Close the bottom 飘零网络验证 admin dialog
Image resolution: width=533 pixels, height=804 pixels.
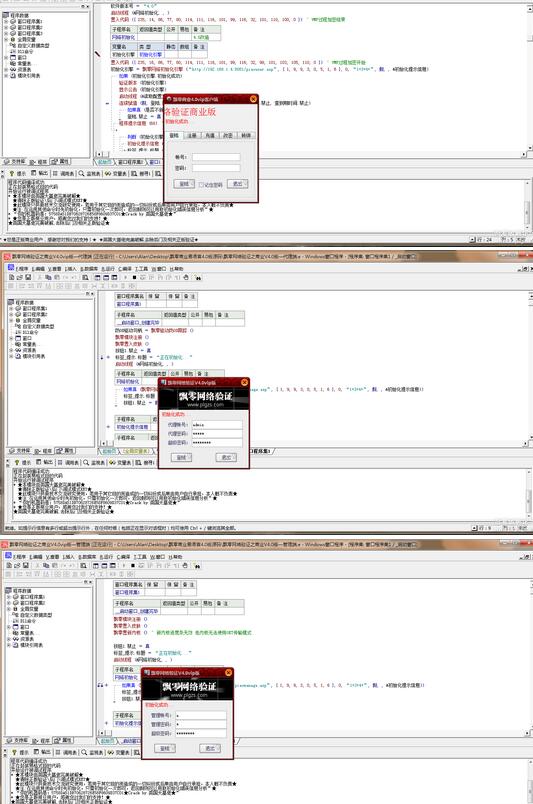(229, 672)
